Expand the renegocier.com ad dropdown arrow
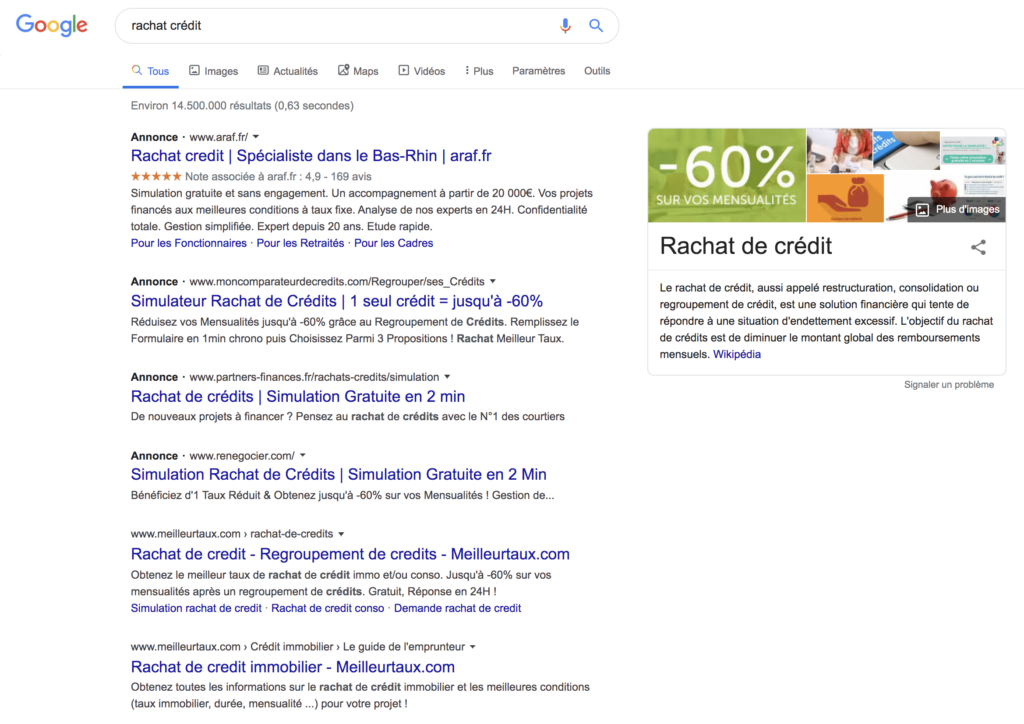Screen dimensions: 1024x724 pos(302,456)
